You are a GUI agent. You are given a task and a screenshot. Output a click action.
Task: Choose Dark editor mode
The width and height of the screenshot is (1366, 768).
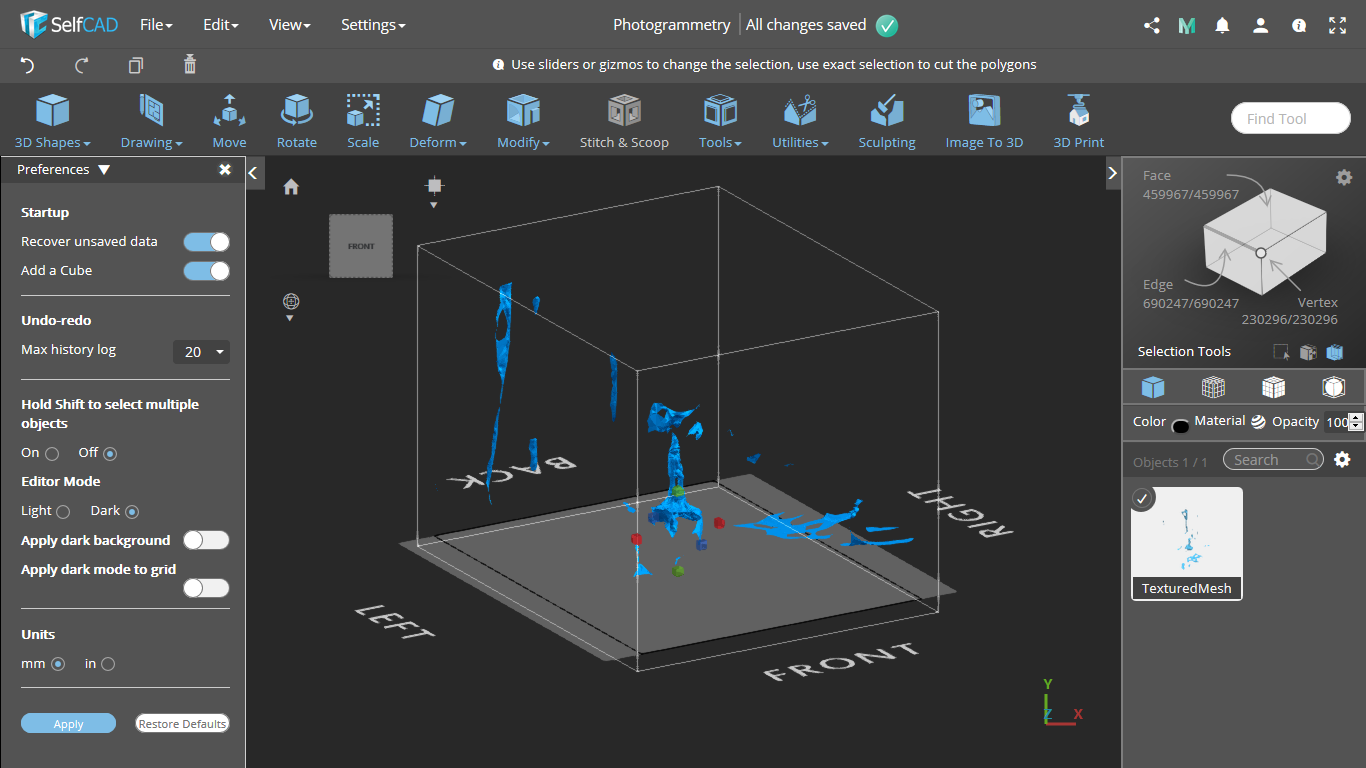(x=132, y=512)
